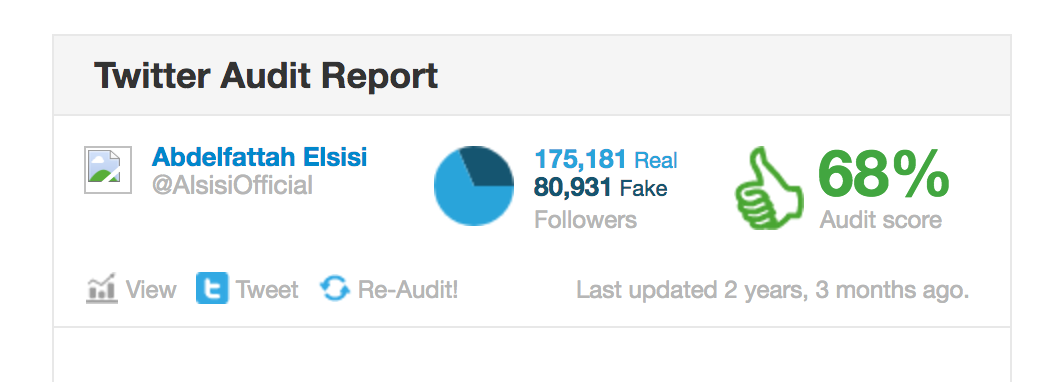This screenshot has height=382, width=1050.
Task: Open the Abdelfattah Elsisi profile link
Action: [260, 157]
